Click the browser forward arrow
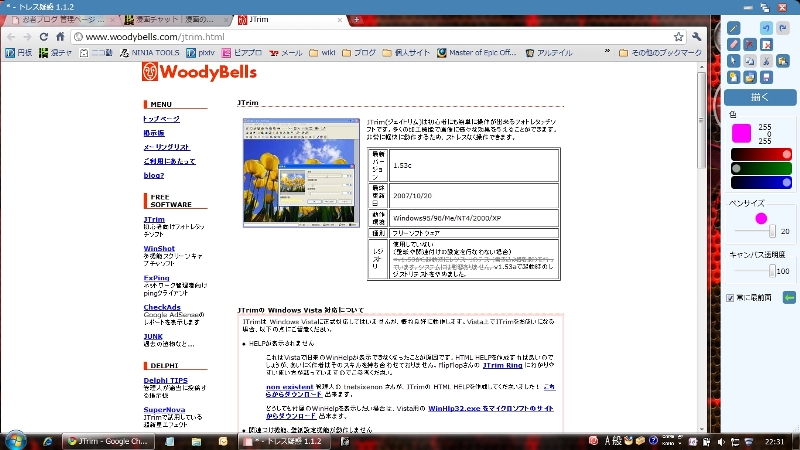800x450 pixels. click(x=28, y=37)
